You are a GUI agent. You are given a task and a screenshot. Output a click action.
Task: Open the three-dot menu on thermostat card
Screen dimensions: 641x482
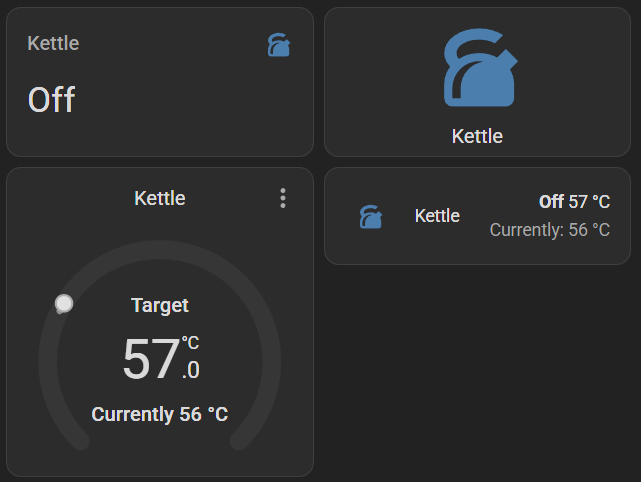point(283,198)
